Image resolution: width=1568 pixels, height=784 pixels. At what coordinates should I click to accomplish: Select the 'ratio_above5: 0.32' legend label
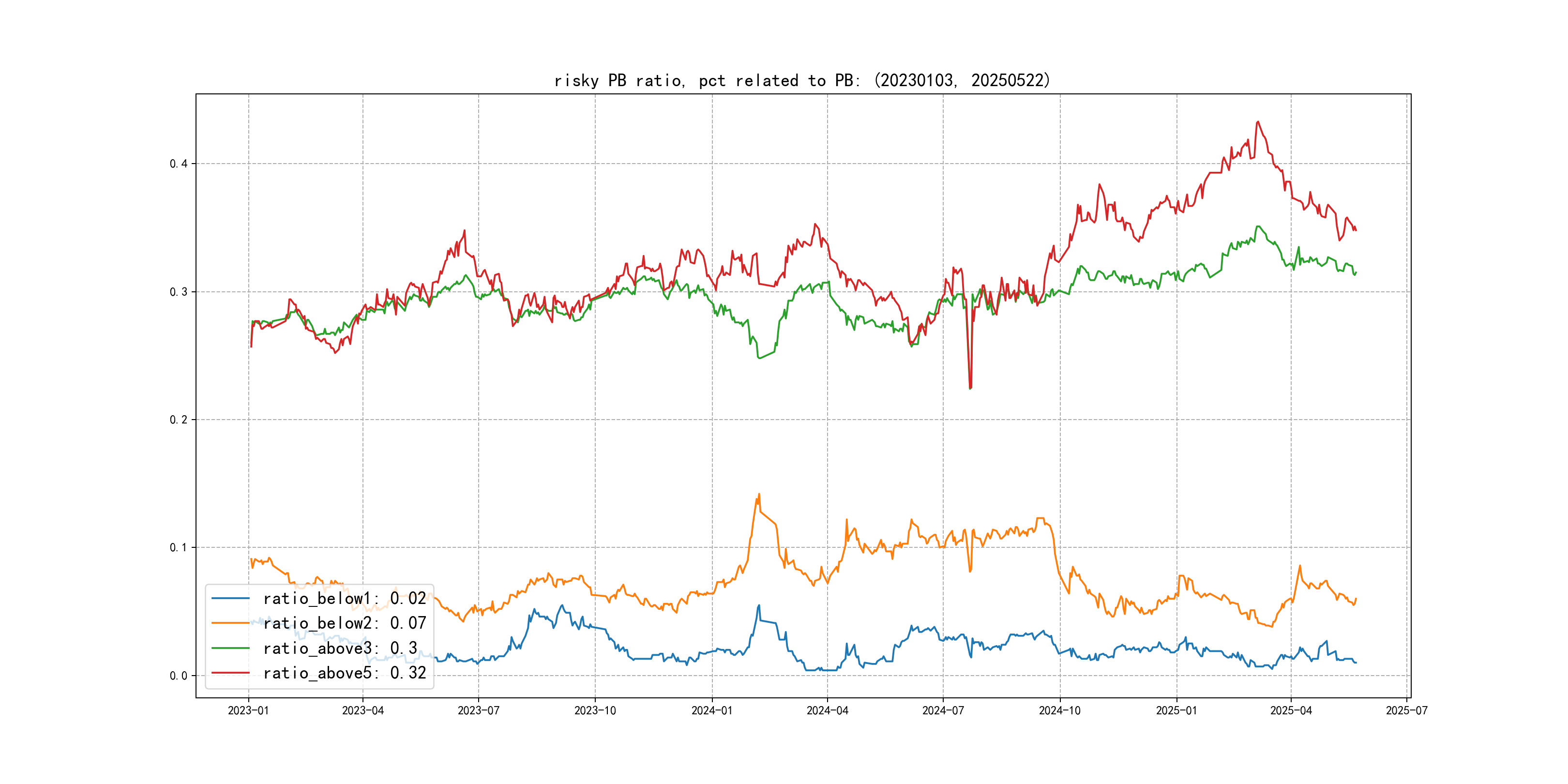tap(345, 673)
